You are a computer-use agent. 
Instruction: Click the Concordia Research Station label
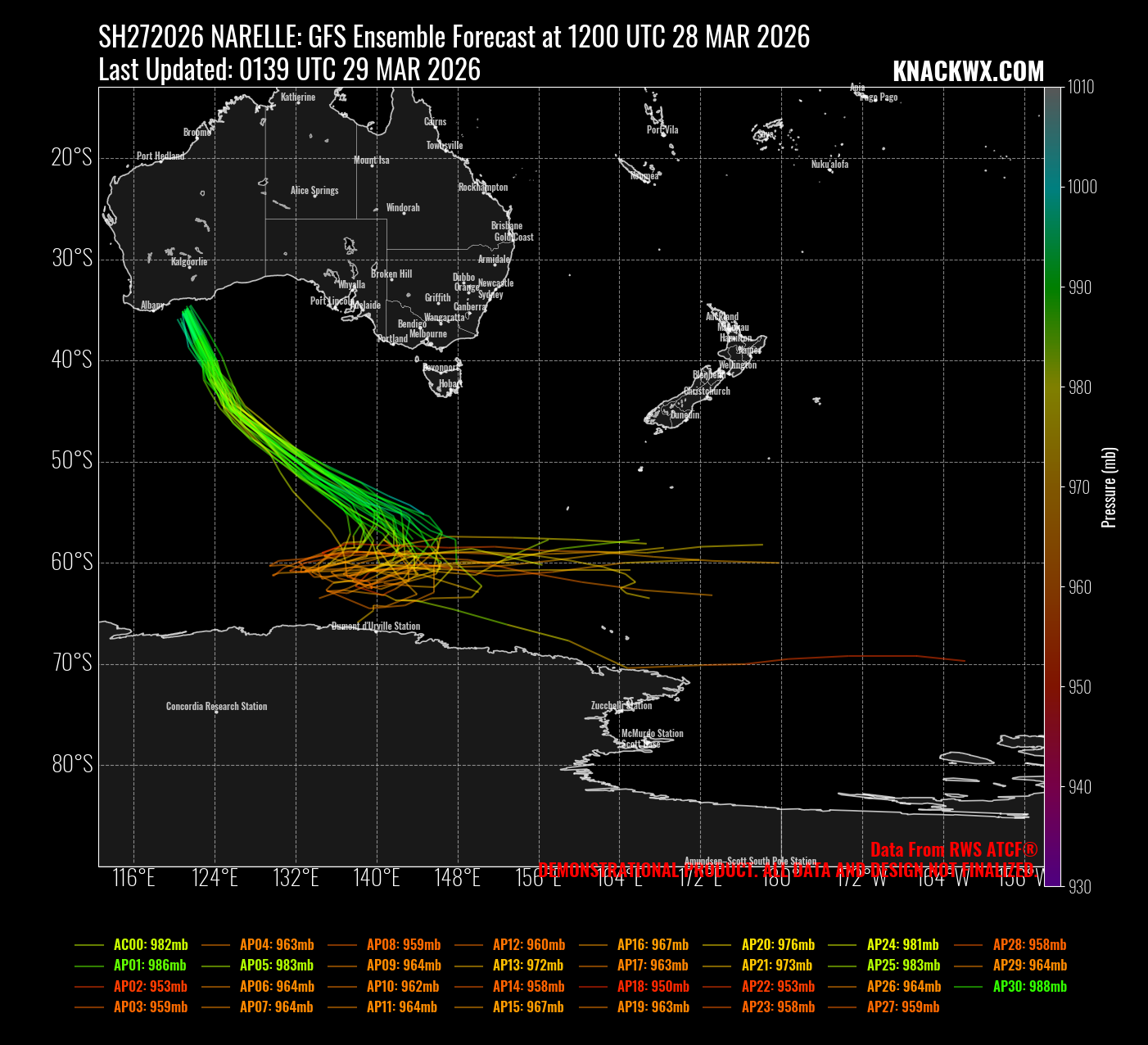click(216, 706)
